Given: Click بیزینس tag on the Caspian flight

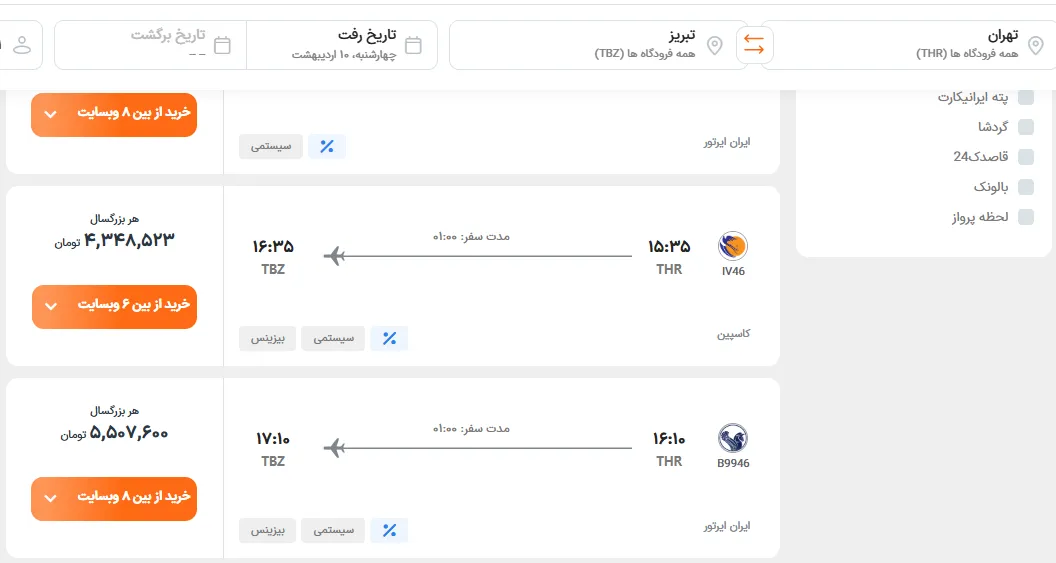Looking at the screenshot, I should 267,339.
